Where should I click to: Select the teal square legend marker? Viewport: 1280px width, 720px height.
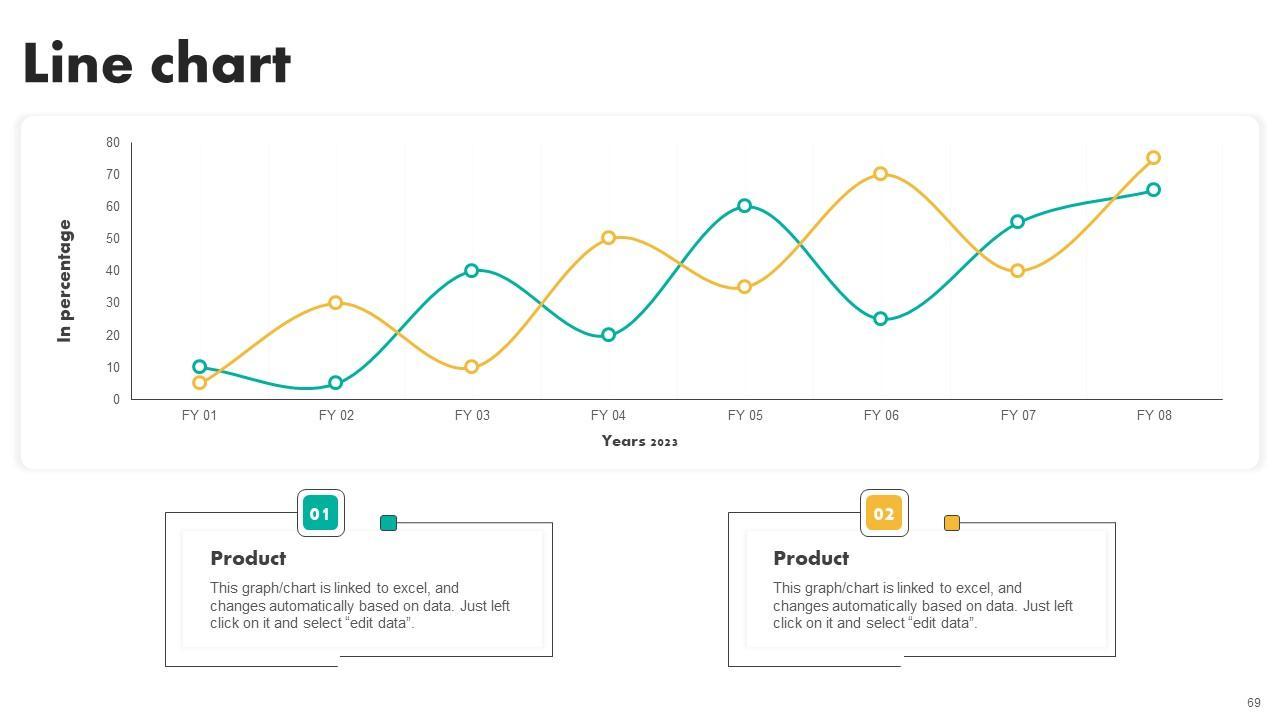pyautogui.click(x=389, y=523)
